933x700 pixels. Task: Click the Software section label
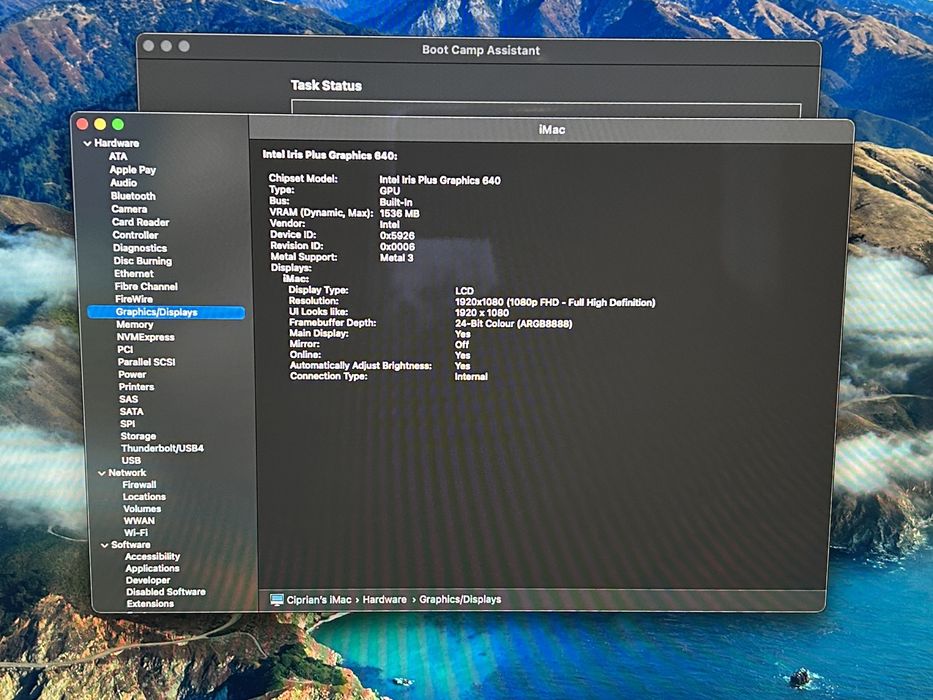(131, 545)
